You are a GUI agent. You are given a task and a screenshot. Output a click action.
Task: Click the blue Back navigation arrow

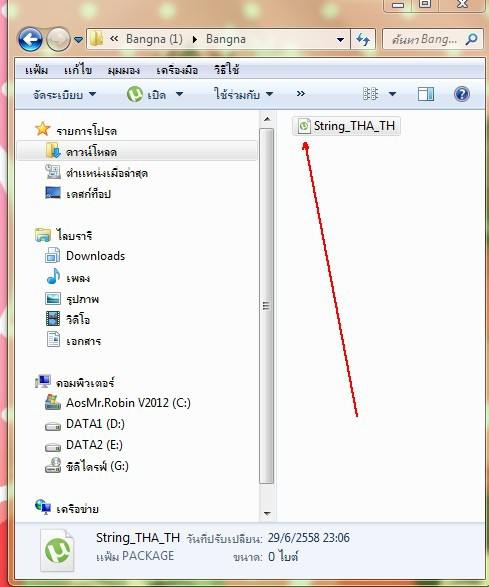point(30,39)
